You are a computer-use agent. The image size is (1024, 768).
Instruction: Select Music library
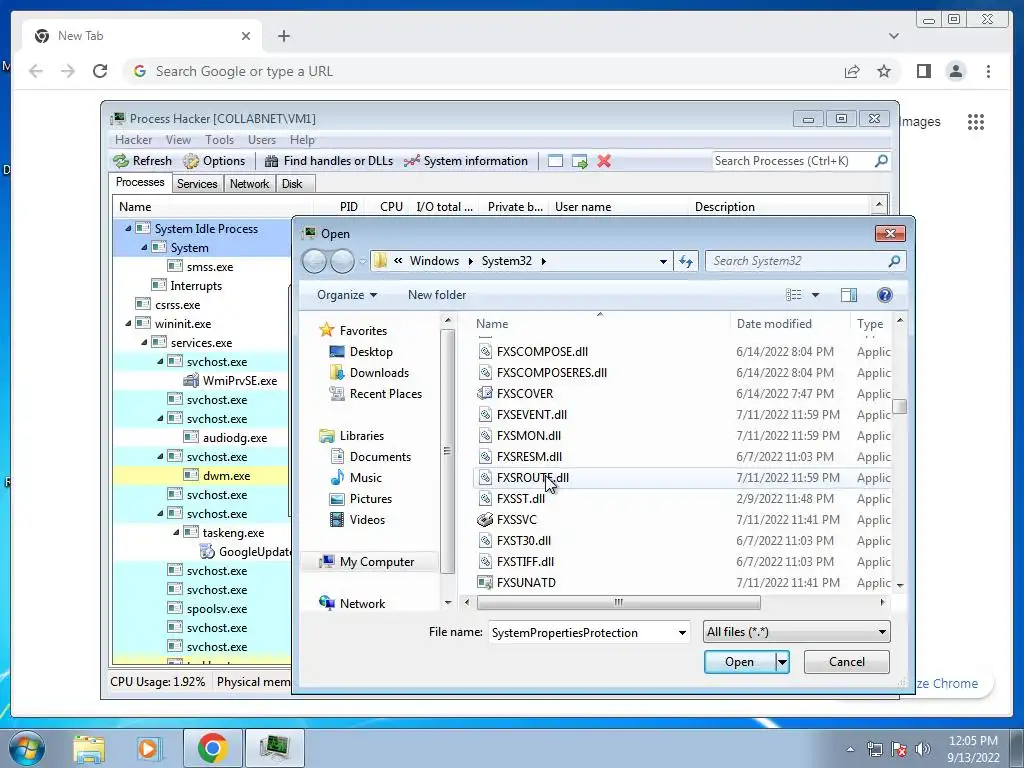click(x=356, y=477)
